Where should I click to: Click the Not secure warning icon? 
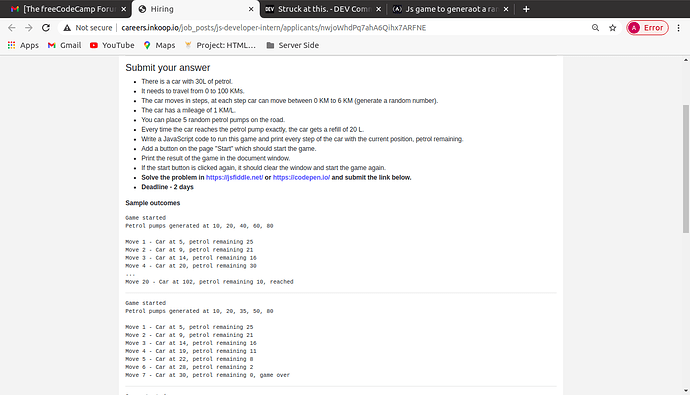[67, 28]
